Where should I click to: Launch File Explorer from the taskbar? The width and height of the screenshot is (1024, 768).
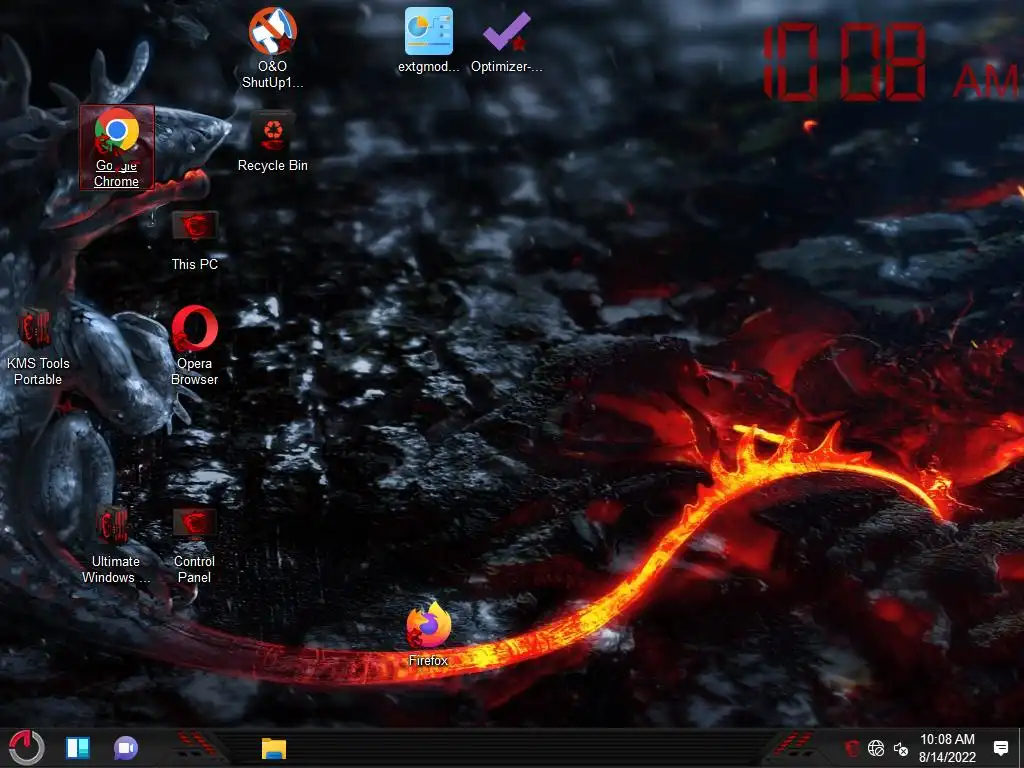(x=274, y=748)
